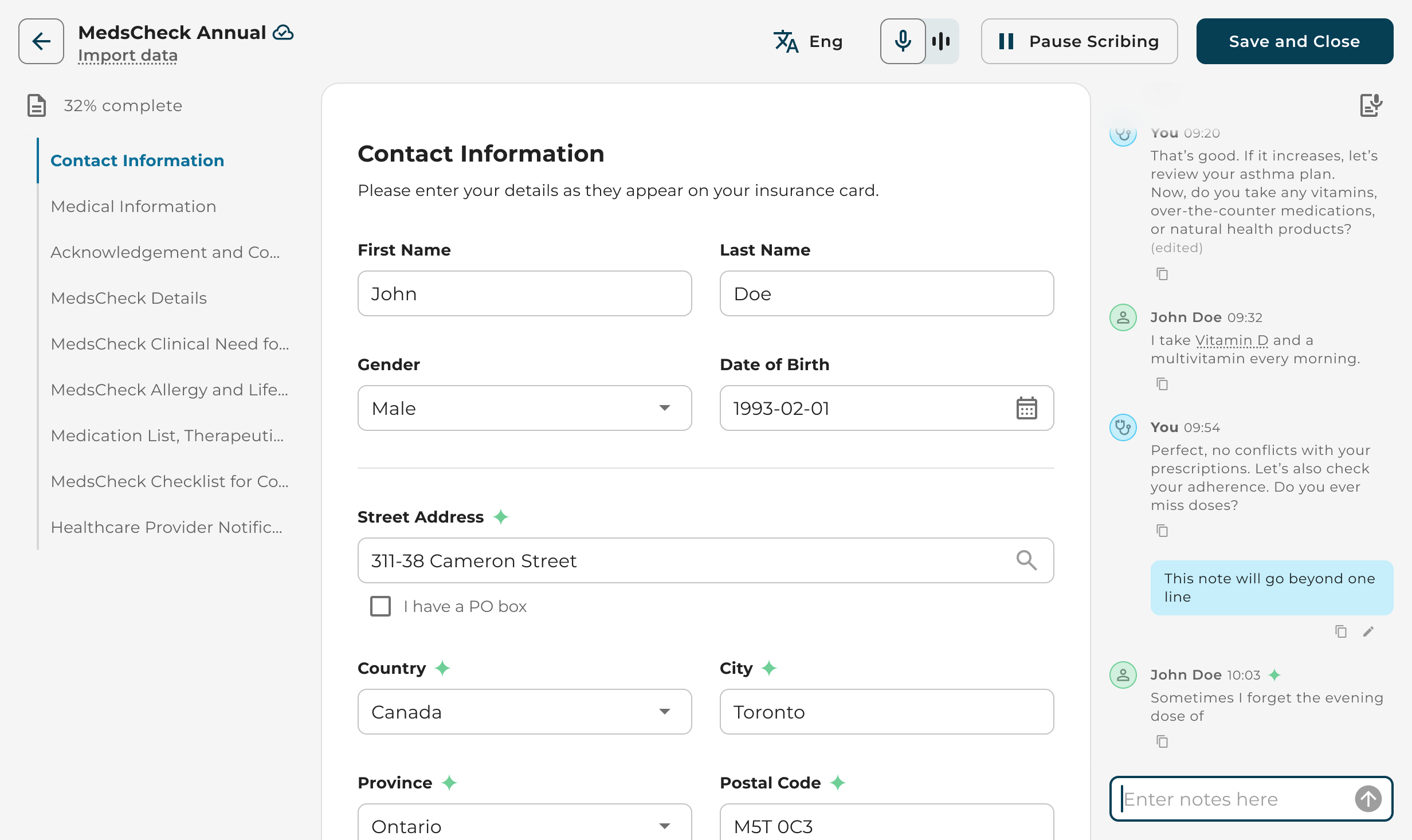Expand the Province dropdown showing Ontario

pyautogui.click(x=524, y=823)
